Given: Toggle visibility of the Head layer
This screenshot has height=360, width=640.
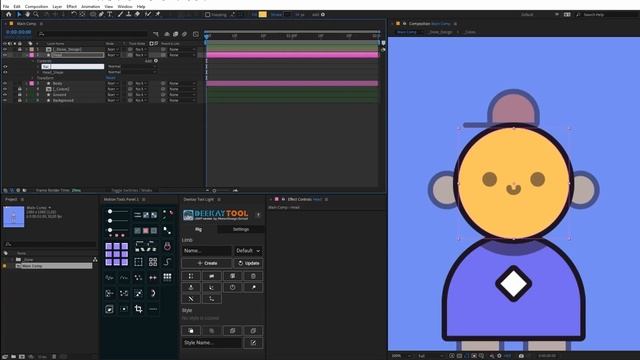Looking at the screenshot, I should [x=5, y=55].
